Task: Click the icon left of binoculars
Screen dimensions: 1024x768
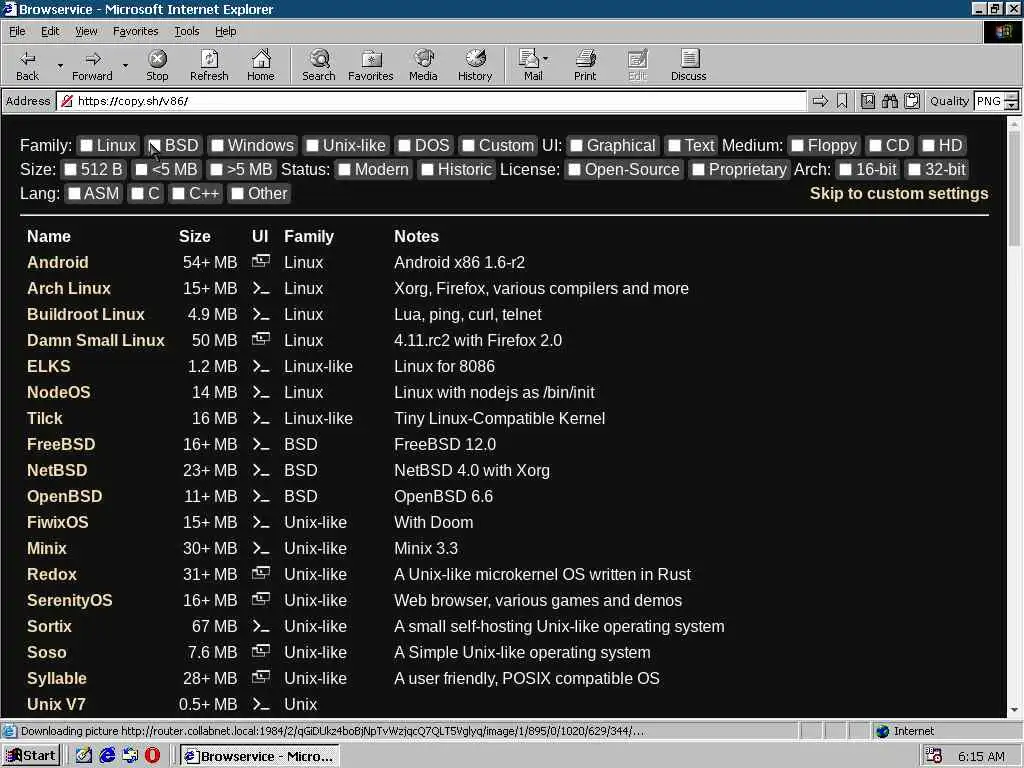Action: pyautogui.click(x=868, y=101)
